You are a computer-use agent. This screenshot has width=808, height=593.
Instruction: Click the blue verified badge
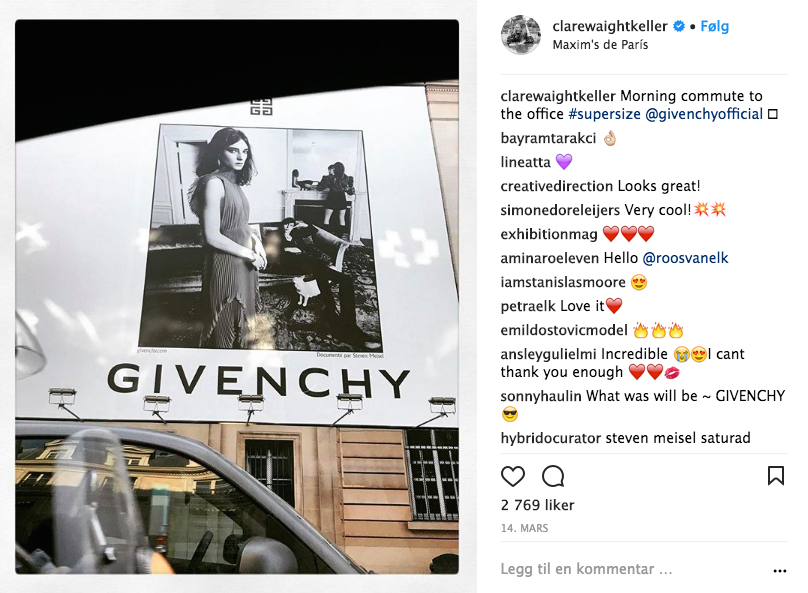679,26
